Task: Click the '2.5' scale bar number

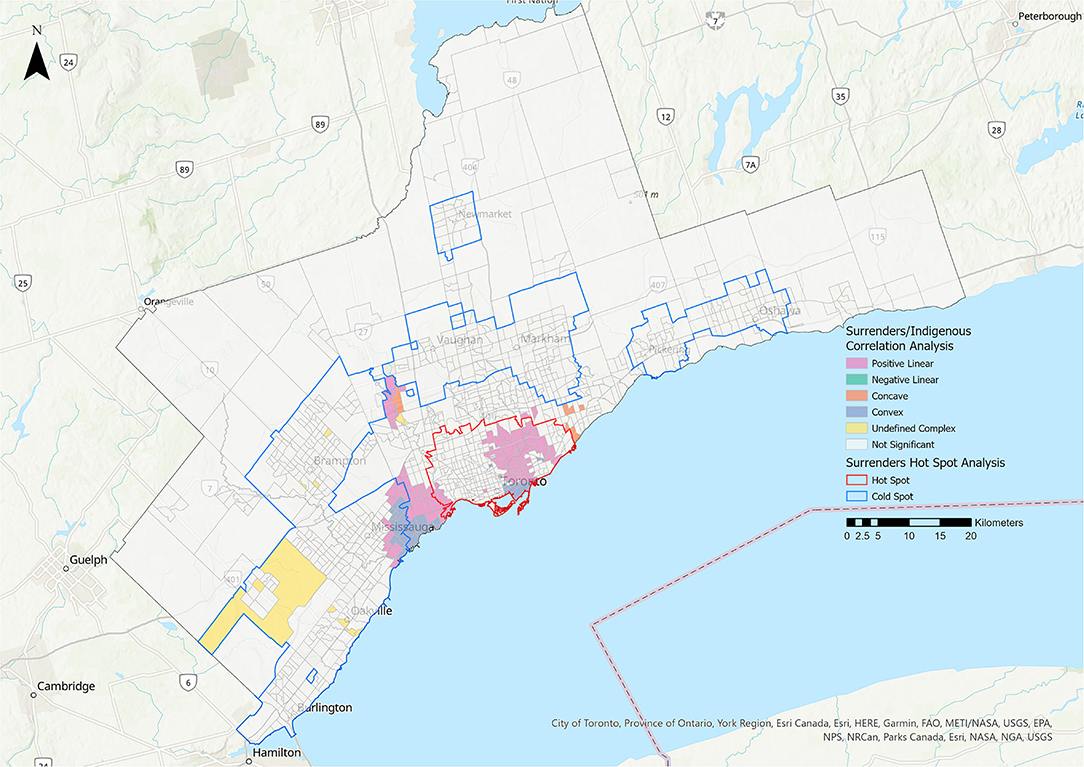Action: pyautogui.click(x=862, y=536)
